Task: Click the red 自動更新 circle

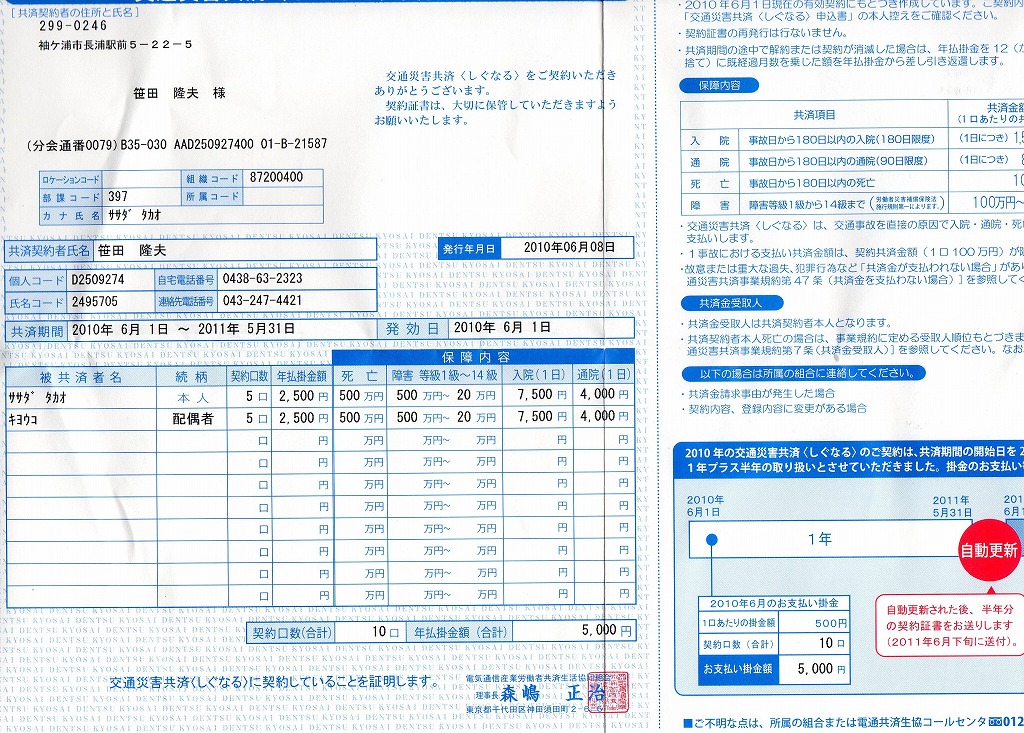Action: 988,550
